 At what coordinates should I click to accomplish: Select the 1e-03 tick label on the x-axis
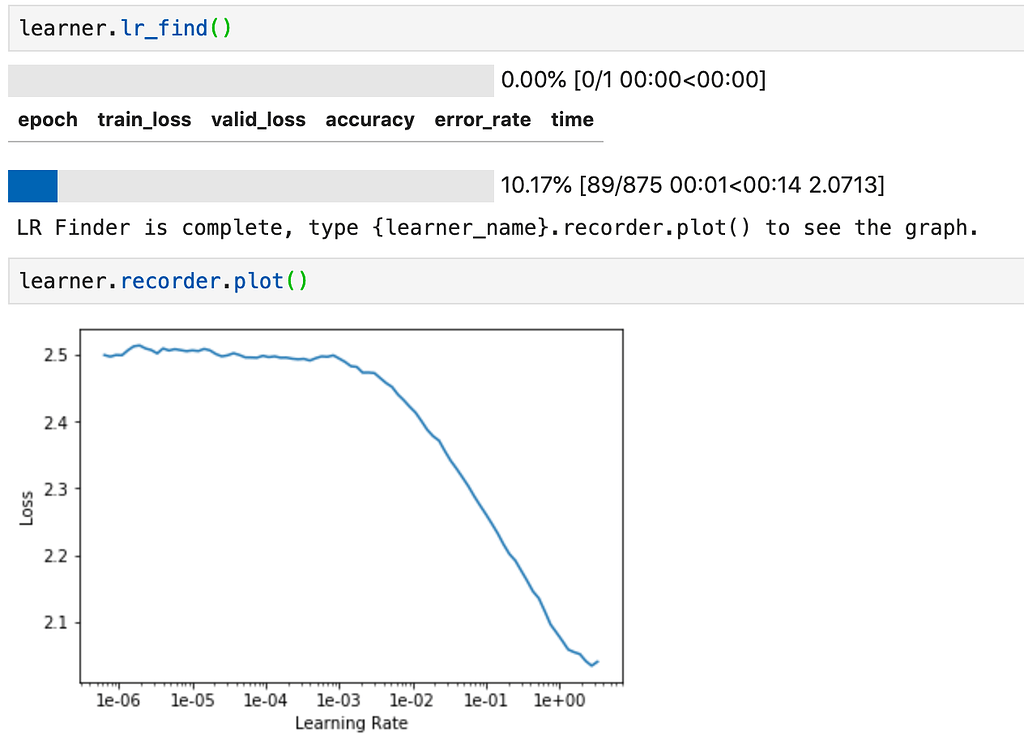tap(340, 700)
